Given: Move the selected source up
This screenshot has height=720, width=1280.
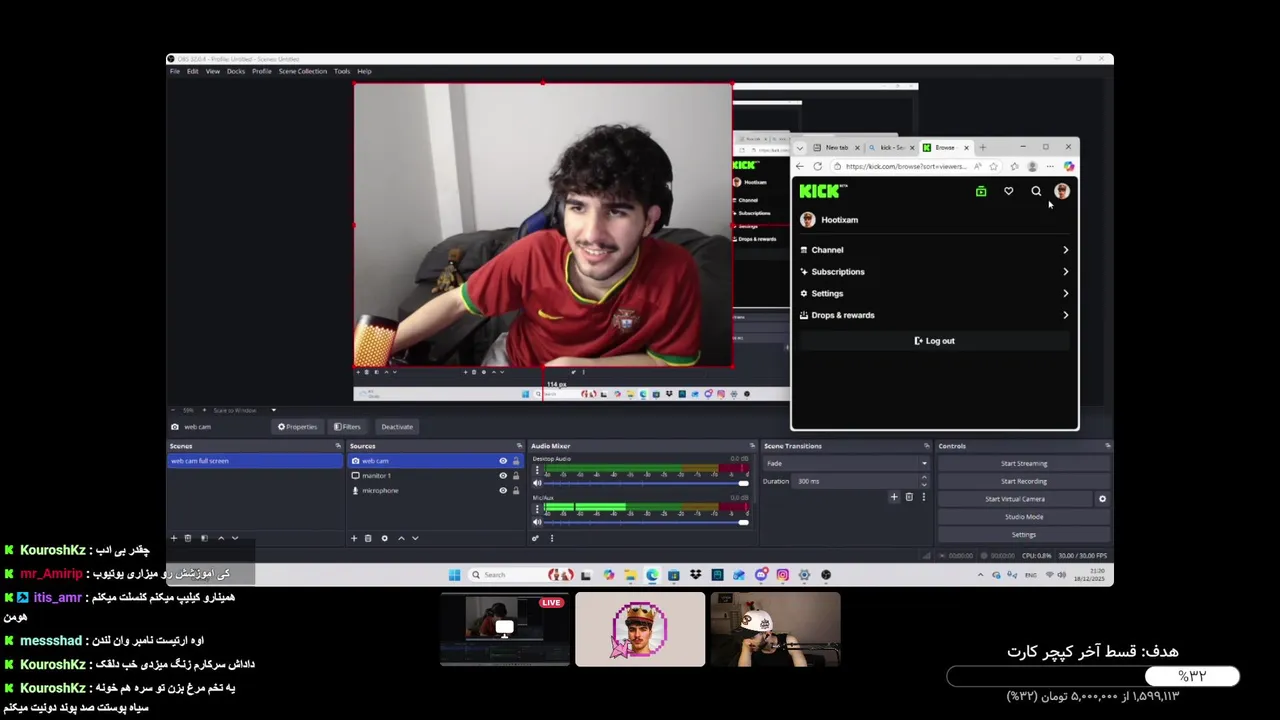Looking at the screenshot, I should pyautogui.click(x=401, y=538).
